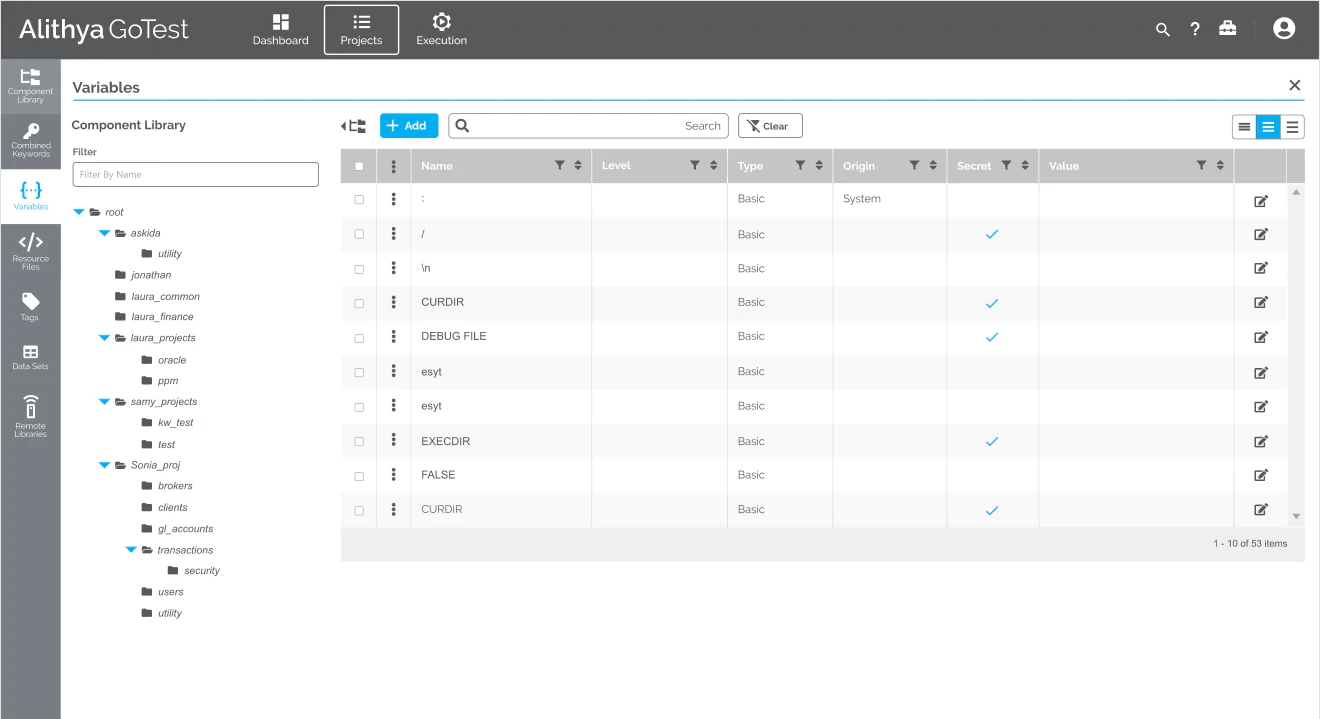
Task: Open the Tags panel
Action: click(x=30, y=305)
